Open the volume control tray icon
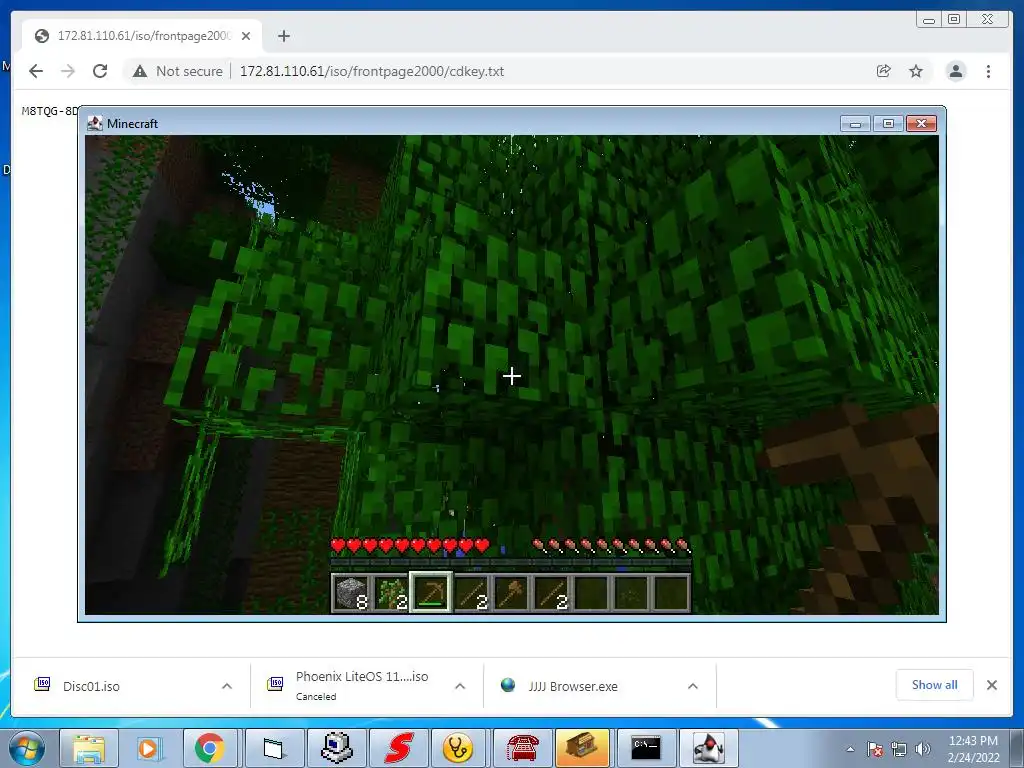1024x768 pixels. [923, 749]
